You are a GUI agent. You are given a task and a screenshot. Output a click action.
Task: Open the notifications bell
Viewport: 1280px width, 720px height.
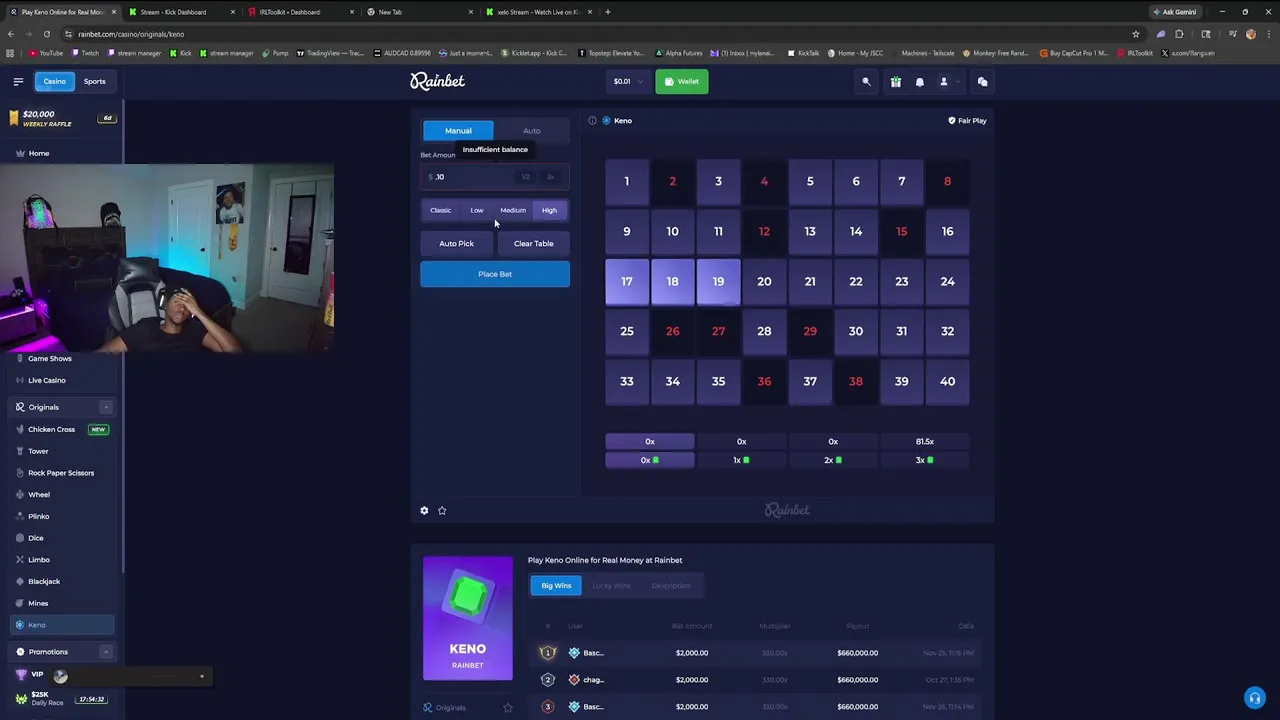coord(920,82)
